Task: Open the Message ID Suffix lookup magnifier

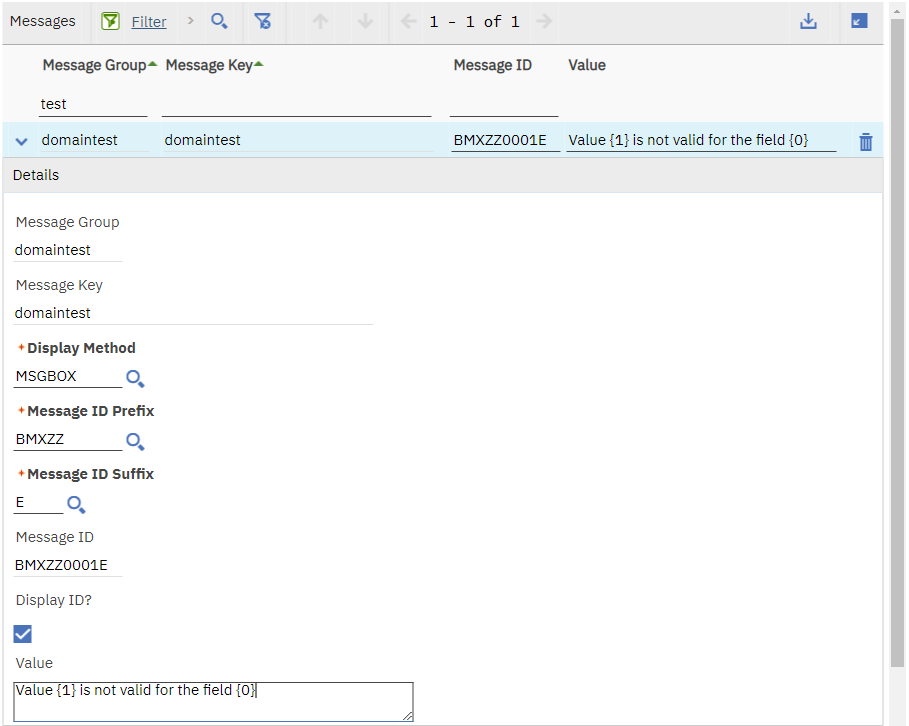Action: coord(76,504)
